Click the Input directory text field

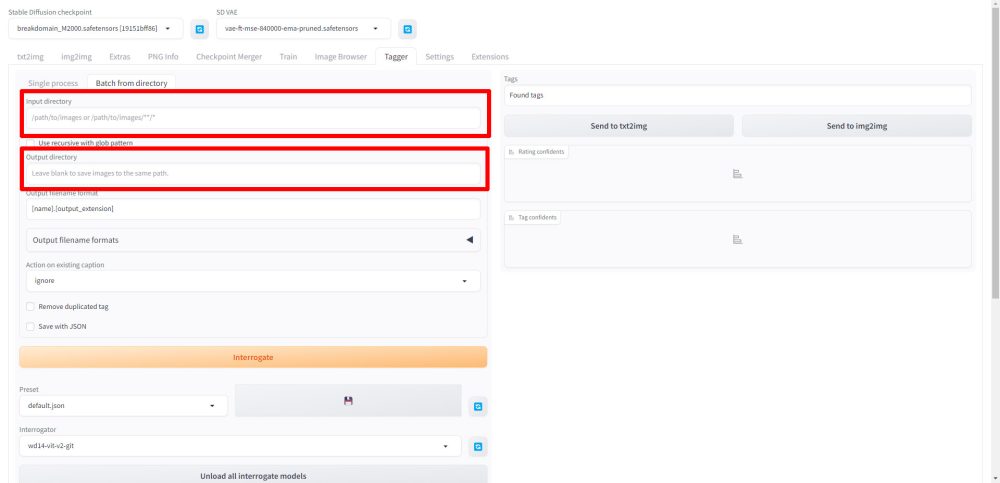tap(253, 118)
